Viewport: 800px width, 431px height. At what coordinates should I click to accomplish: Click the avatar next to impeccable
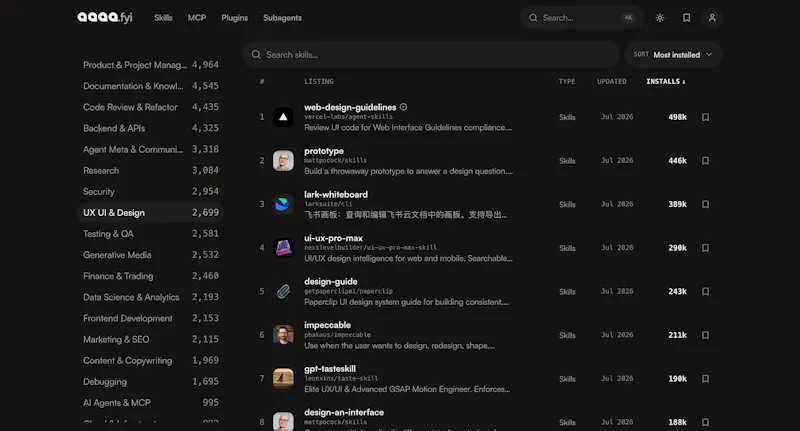tap(283, 335)
